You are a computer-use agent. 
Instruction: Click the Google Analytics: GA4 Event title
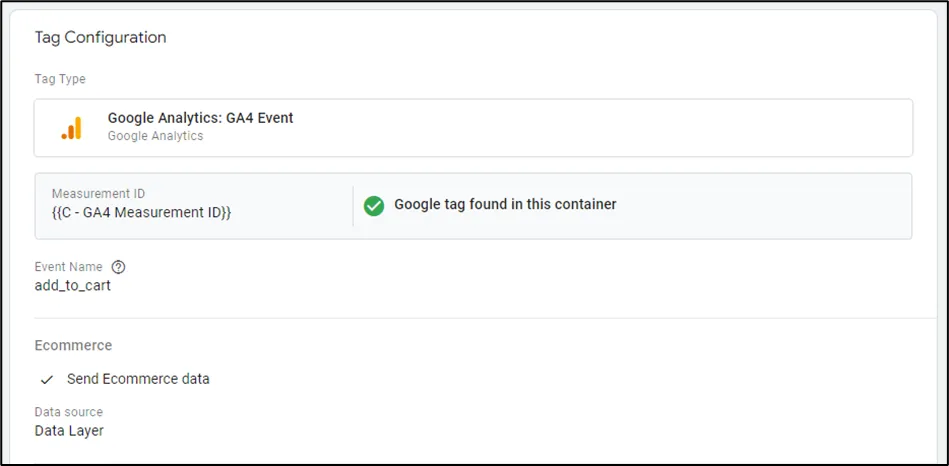200,118
